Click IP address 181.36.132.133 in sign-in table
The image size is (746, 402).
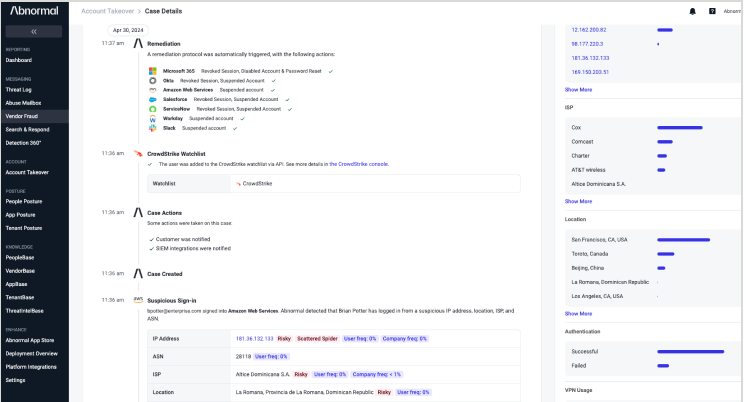(x=255, y=339)
